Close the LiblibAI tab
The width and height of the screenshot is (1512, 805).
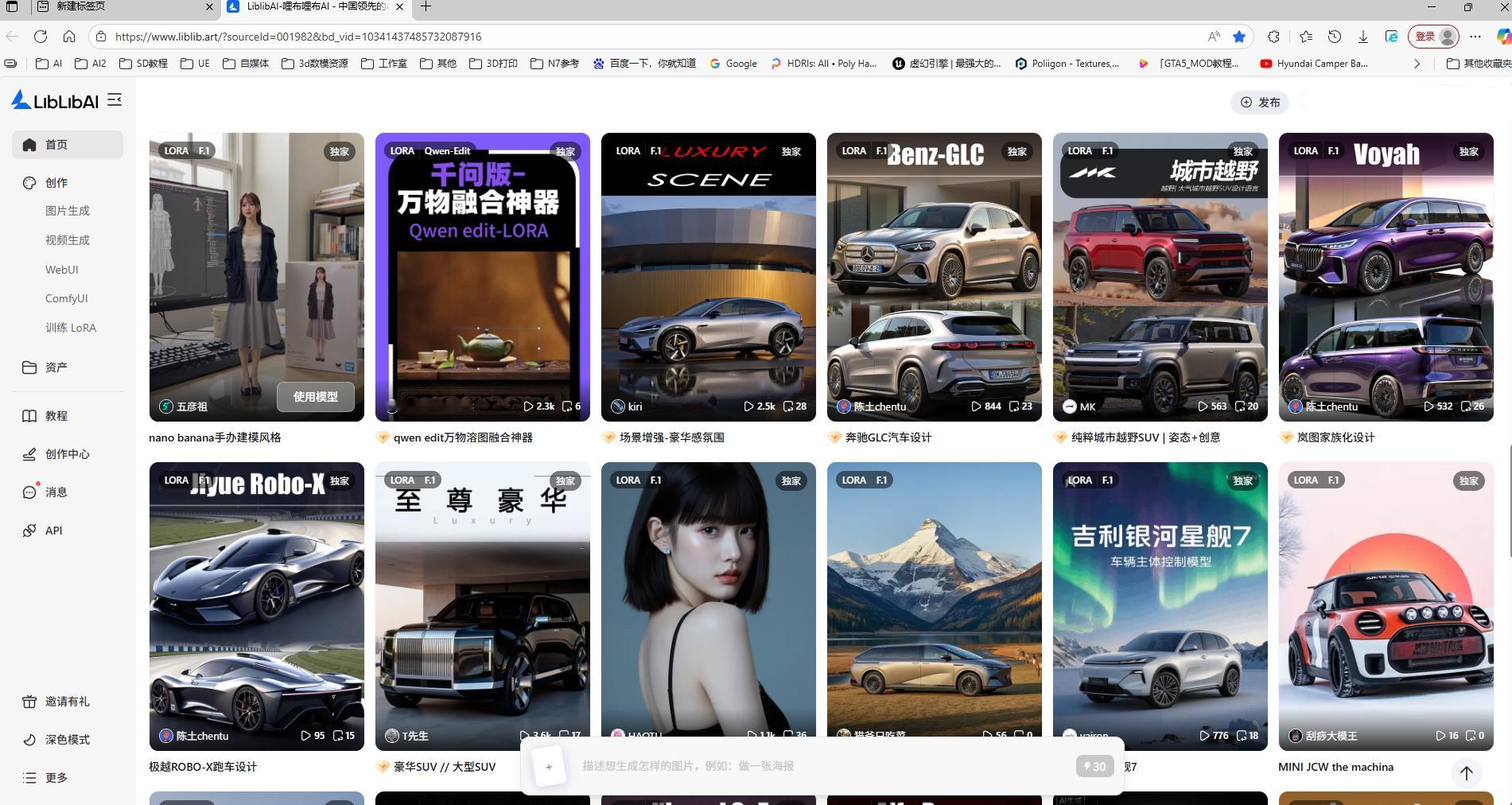tap(399, 6)
